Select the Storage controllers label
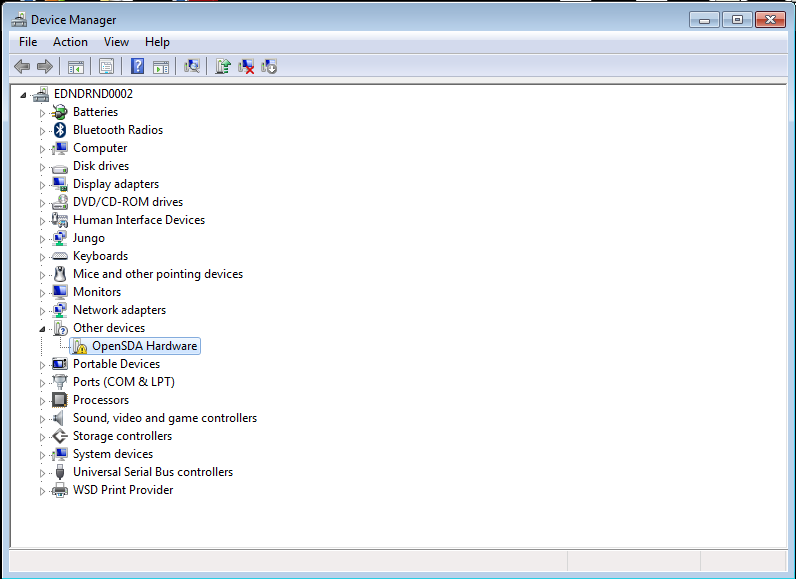798x579 pixels. (122, 436)
